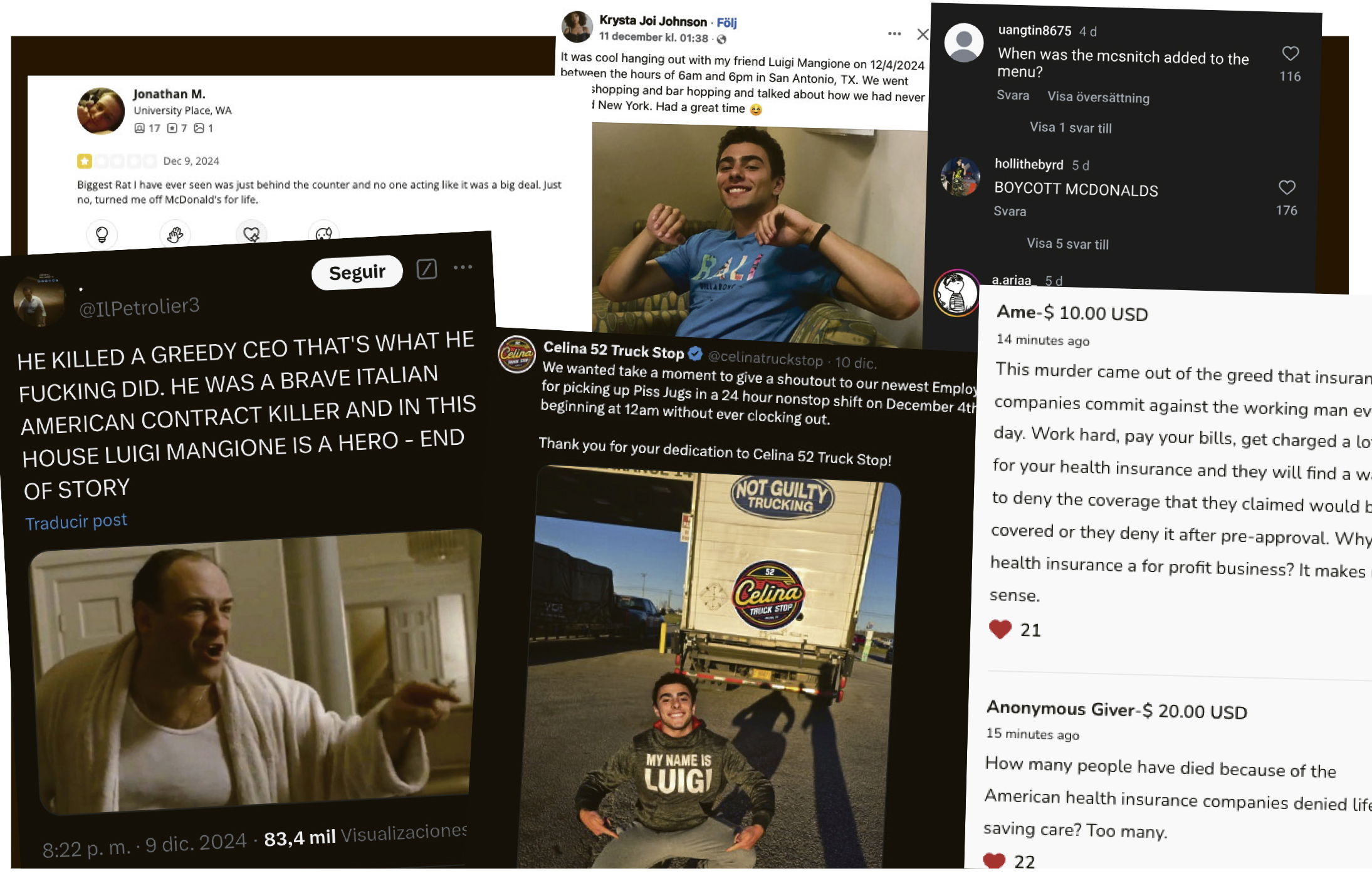Open three-dot options on Krysta's Facebook post
Viewport: 1372px width, 876px height.
894,34
